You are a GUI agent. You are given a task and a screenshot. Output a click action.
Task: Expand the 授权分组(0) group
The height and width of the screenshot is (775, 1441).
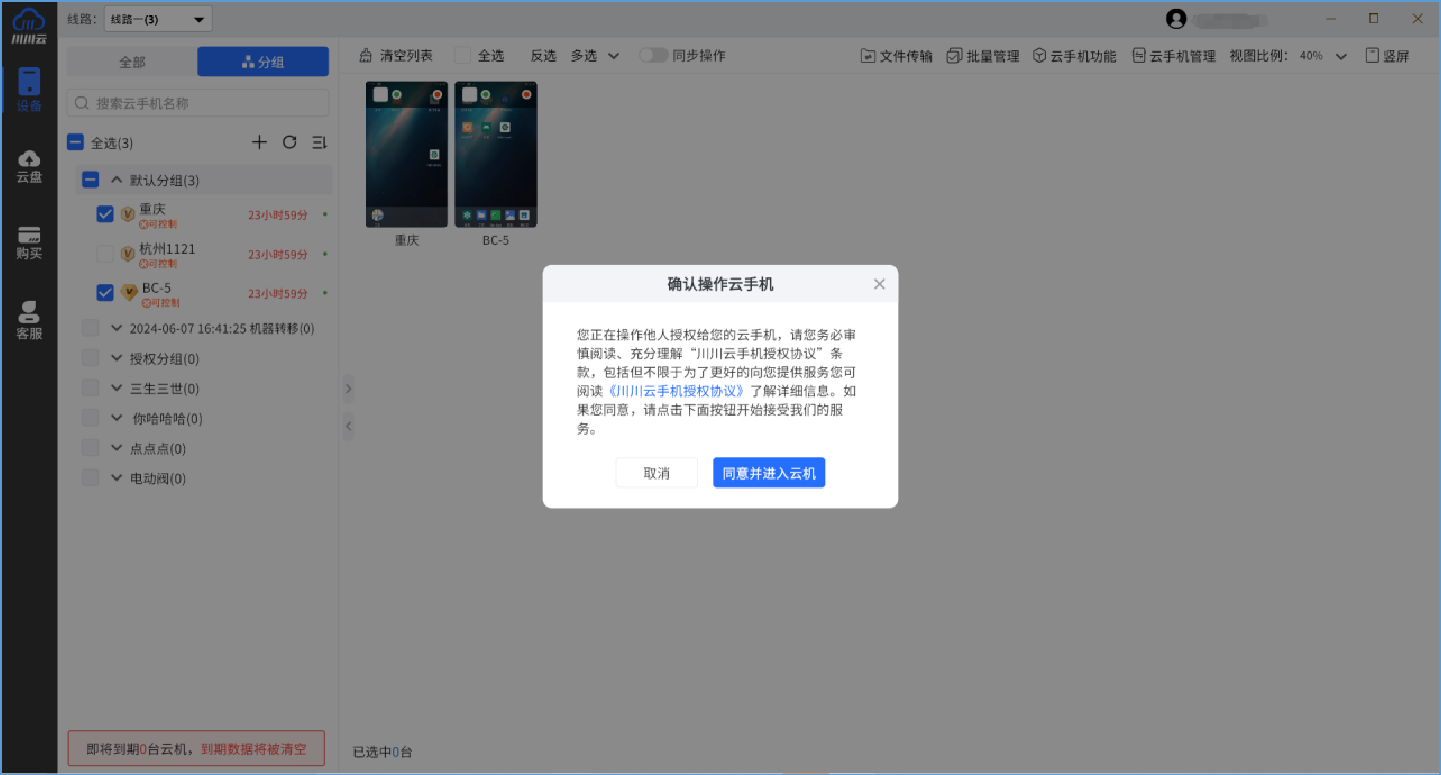tap(116, 357)
